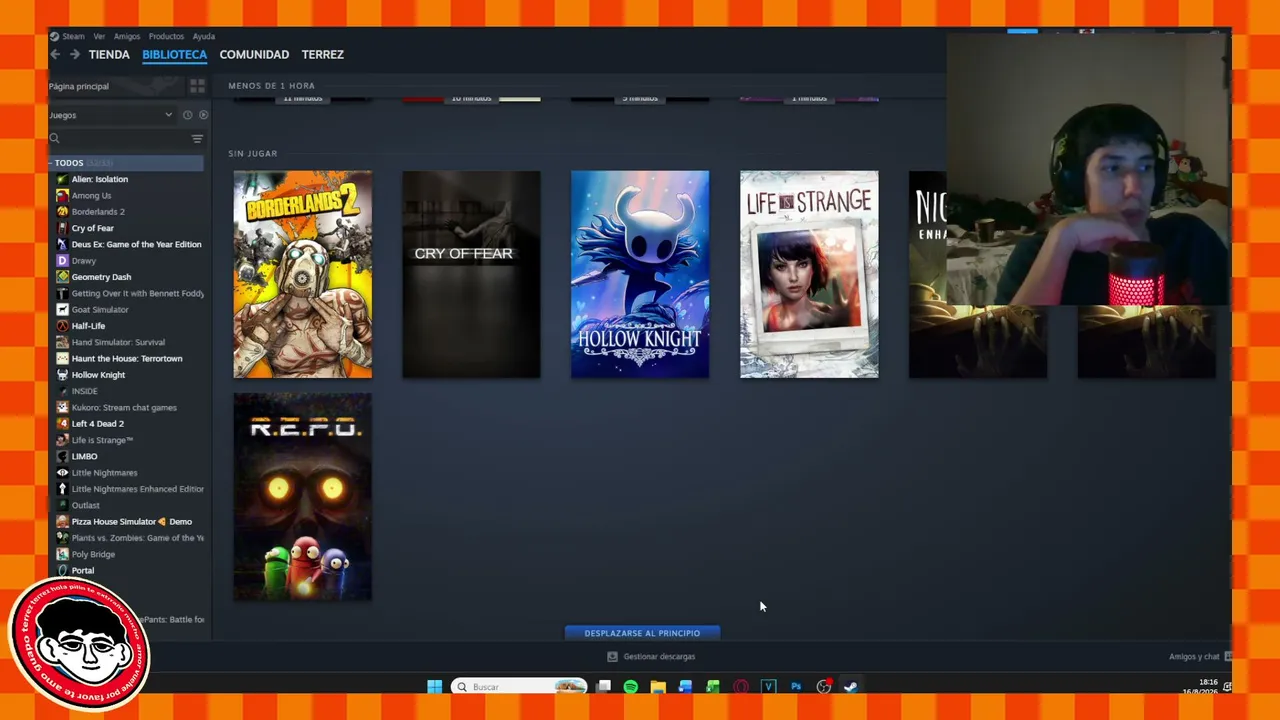Go to Página principal
1280x720 pixels.
(79, 86)
